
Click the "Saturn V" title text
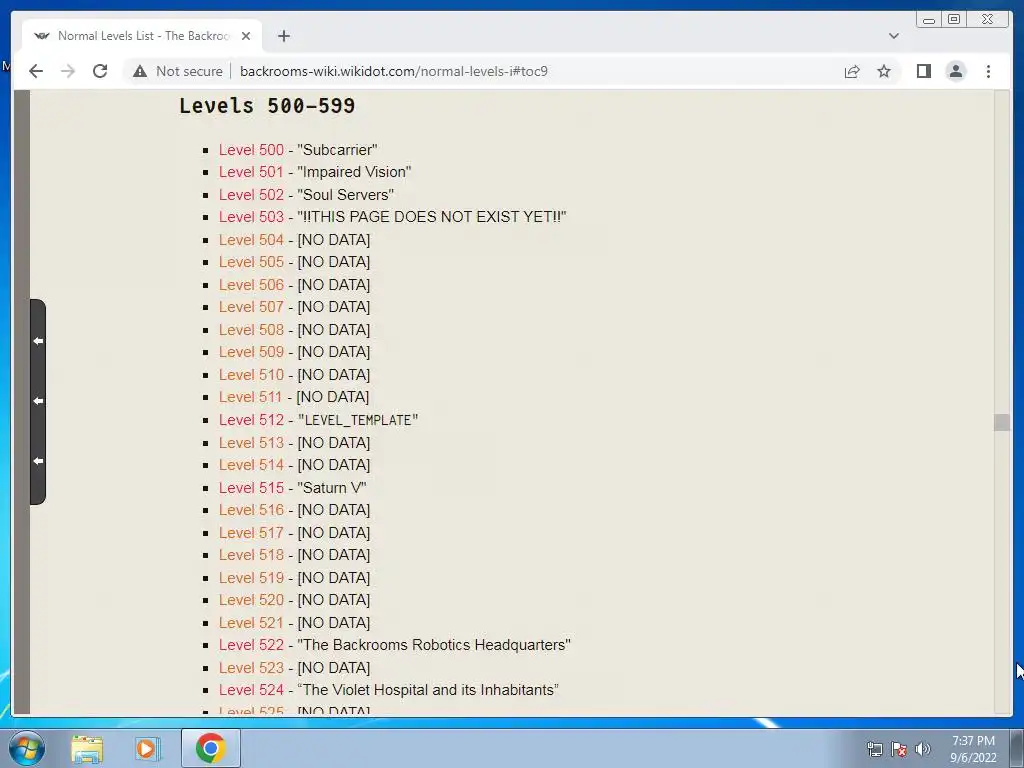tap(332, 488)
